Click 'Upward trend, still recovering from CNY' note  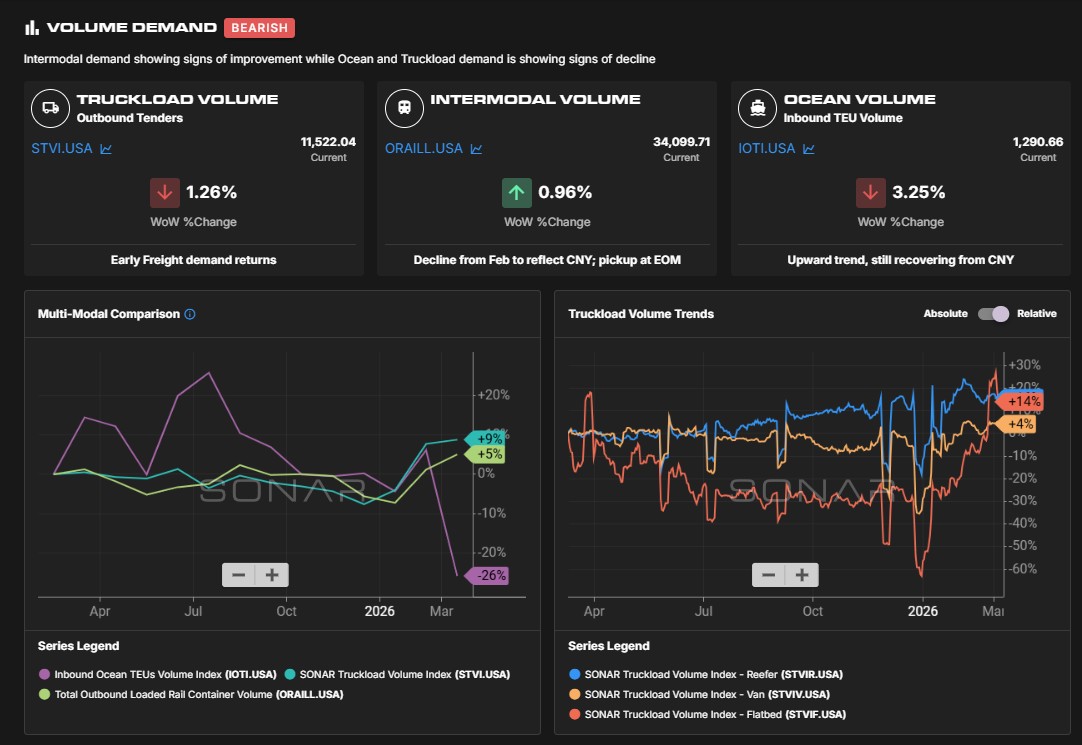tap(901, 260)
